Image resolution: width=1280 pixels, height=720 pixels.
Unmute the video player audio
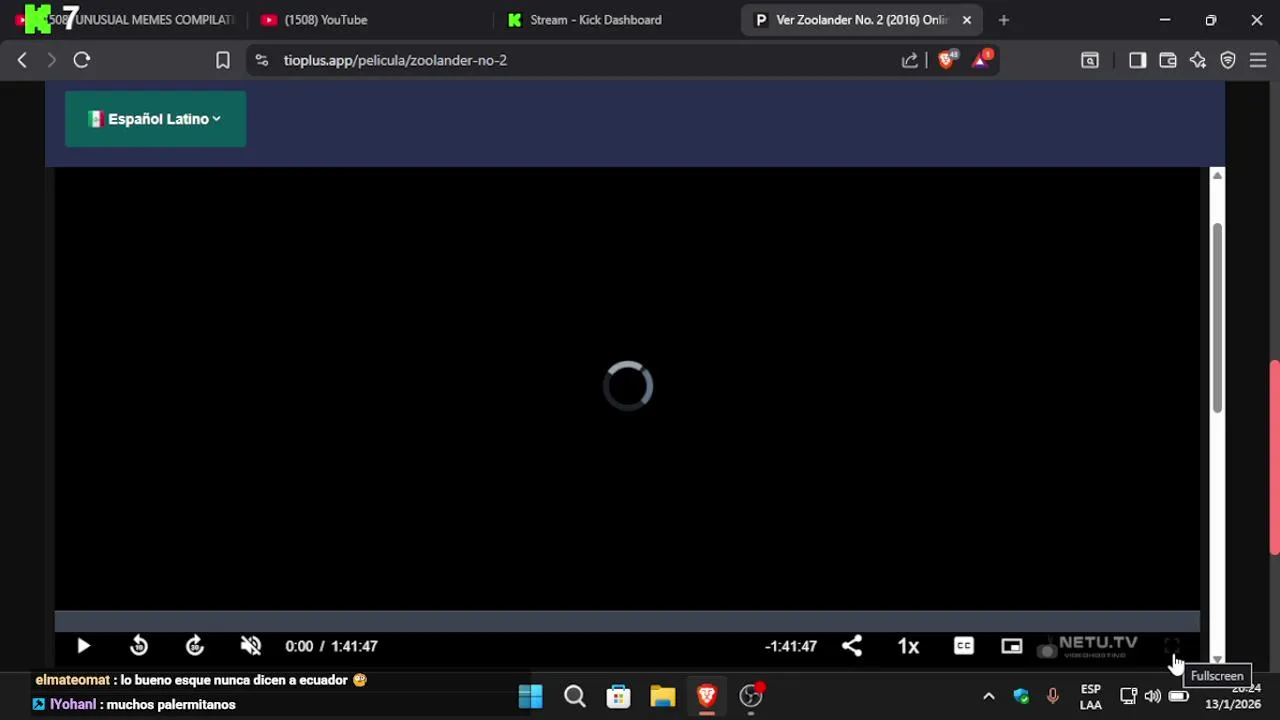point(251,646)
